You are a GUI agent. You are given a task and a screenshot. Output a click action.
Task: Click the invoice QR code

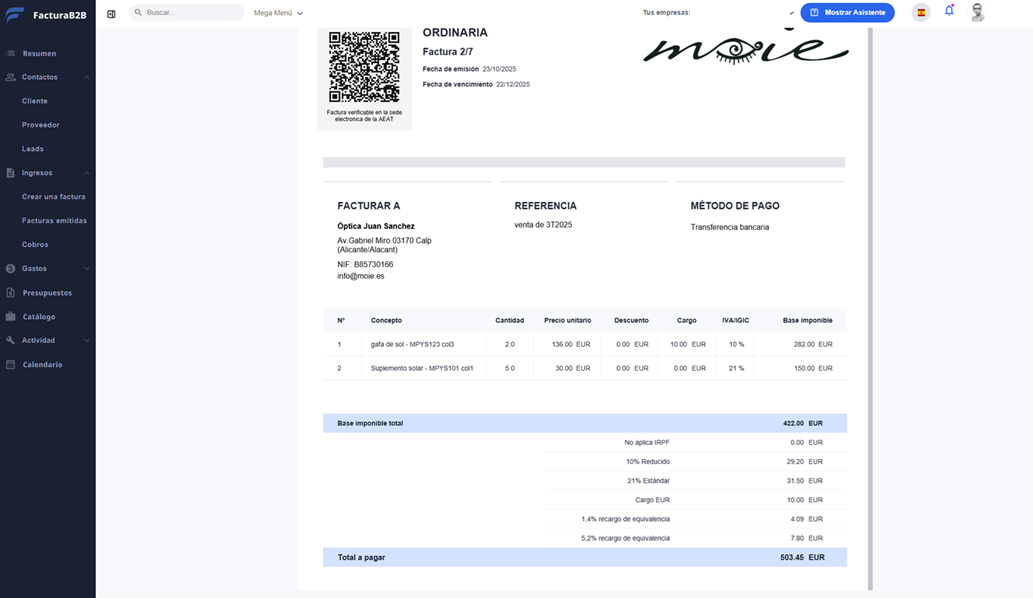pyautogui.click(x=364, y=68)
